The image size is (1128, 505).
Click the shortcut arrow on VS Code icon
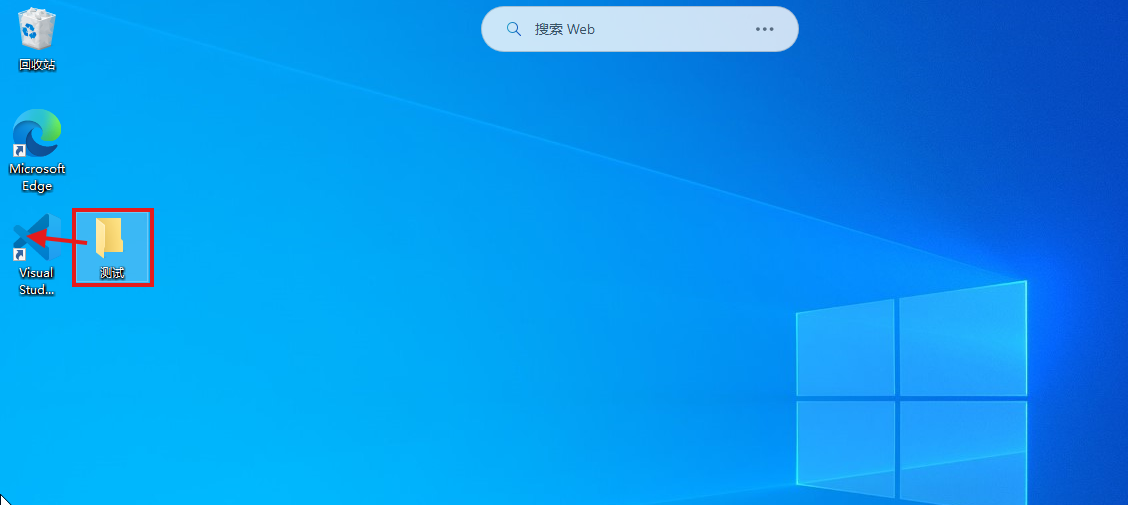point(18,255)
